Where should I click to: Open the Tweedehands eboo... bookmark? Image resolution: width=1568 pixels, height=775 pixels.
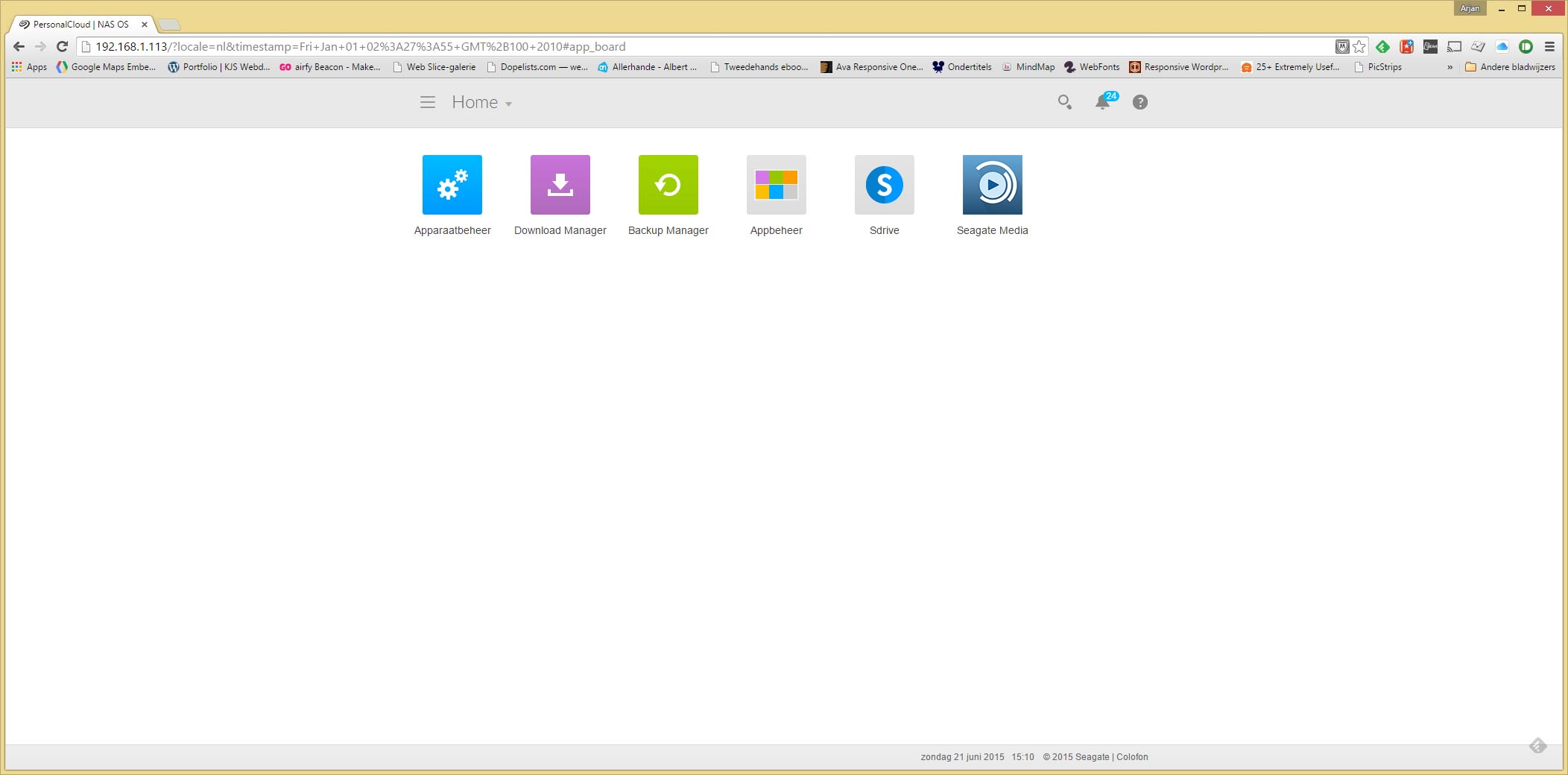759,67
